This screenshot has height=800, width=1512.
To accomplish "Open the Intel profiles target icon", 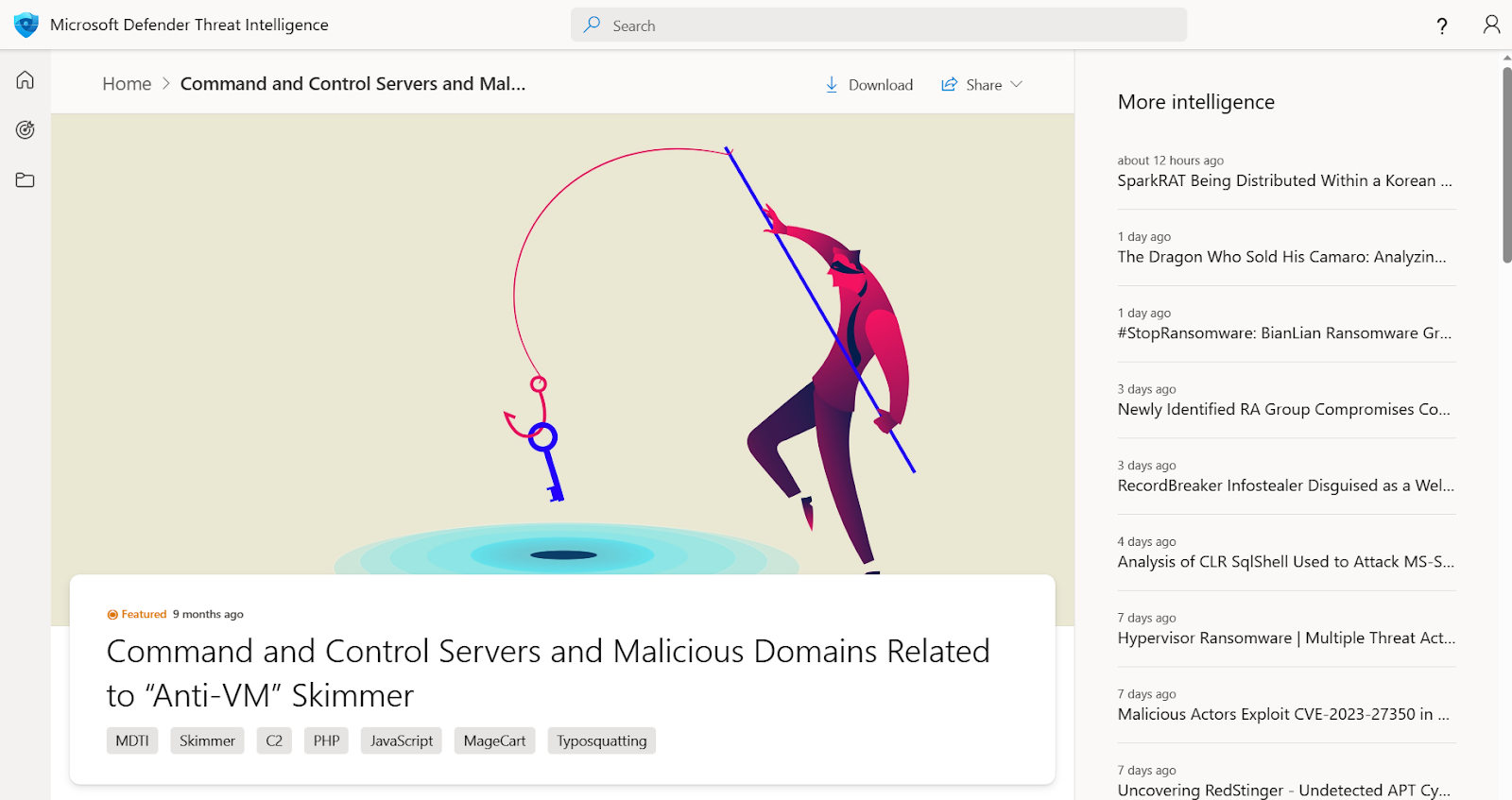I will coord(26,129).
